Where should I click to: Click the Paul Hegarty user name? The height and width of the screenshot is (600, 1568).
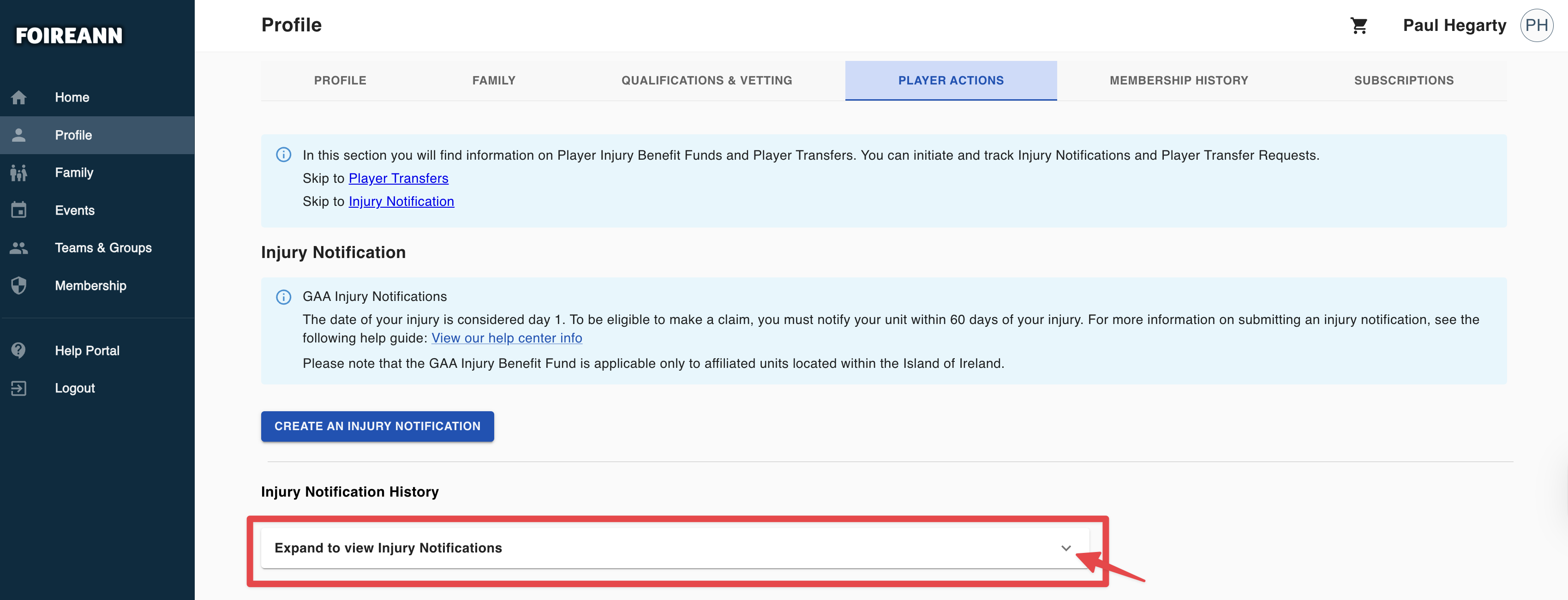pyautogui.click(x=1454, y=25)
